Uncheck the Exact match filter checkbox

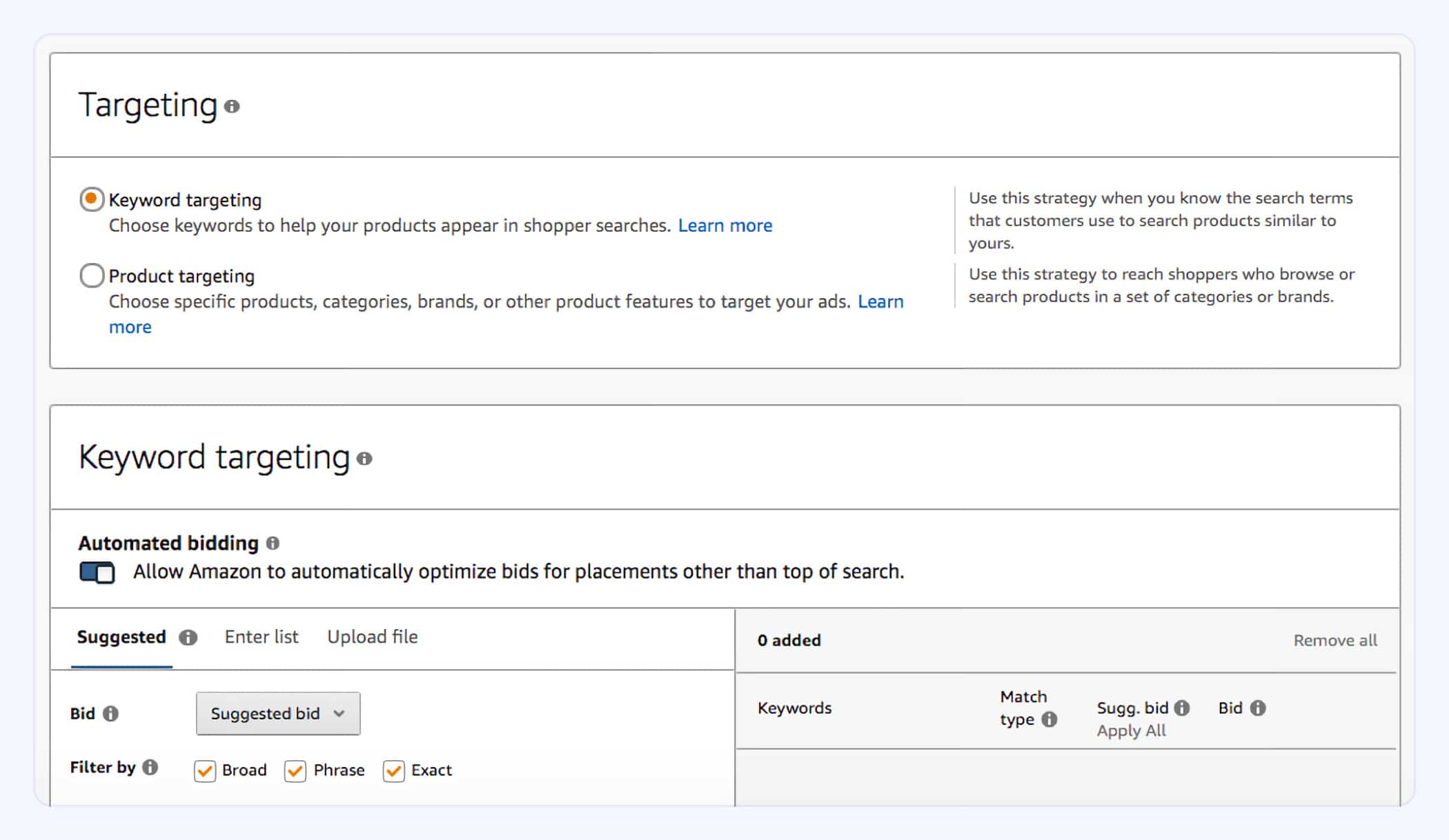click(x=393, y=770)
